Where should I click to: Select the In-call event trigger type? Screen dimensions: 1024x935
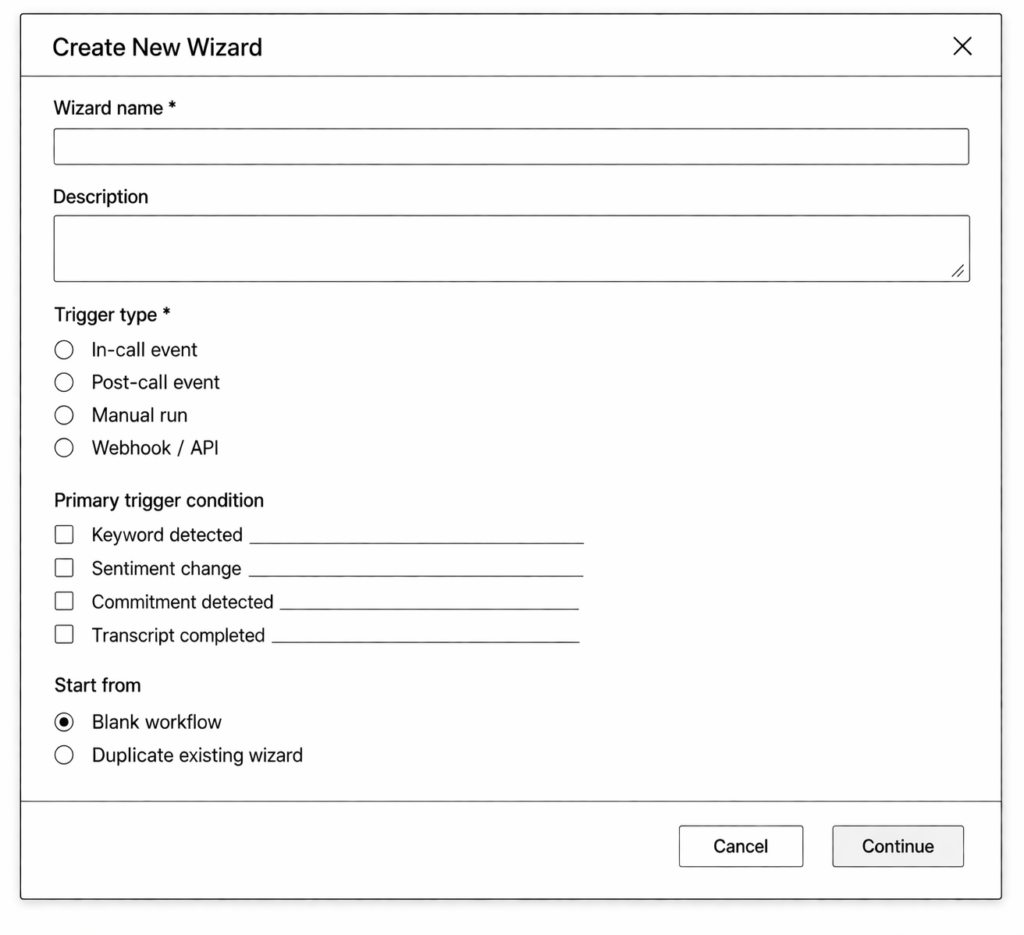click(x=64, y=350)
